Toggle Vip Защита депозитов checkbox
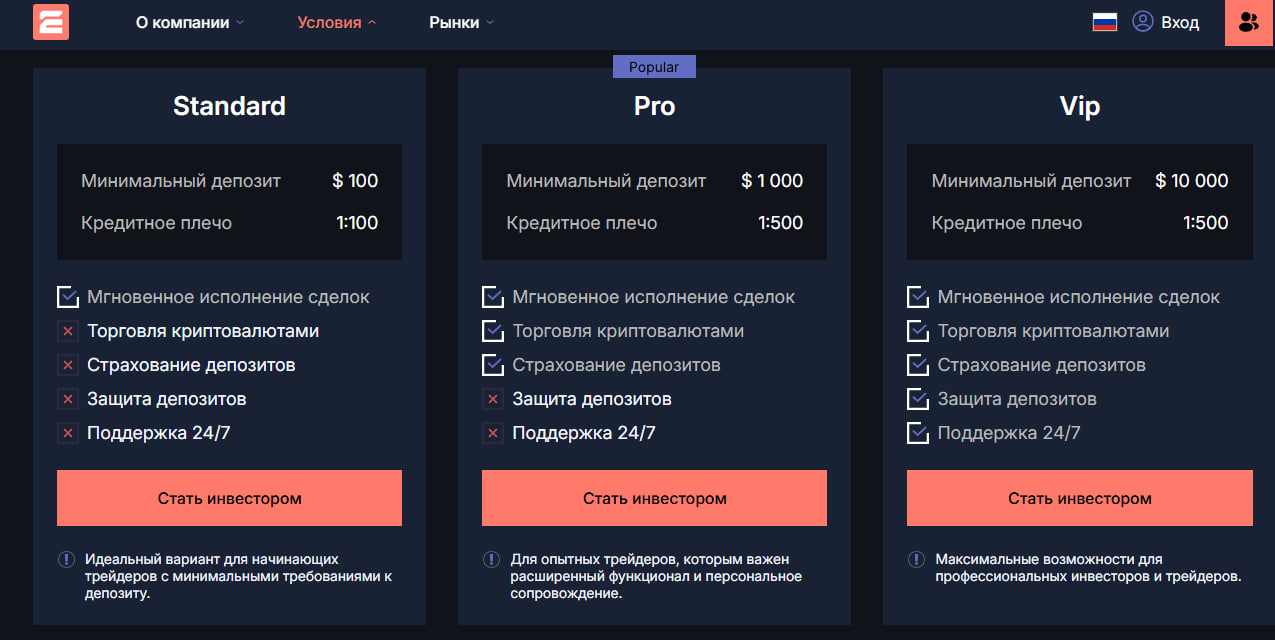This screenshot has height=640, width=1275. click(918, 399)
